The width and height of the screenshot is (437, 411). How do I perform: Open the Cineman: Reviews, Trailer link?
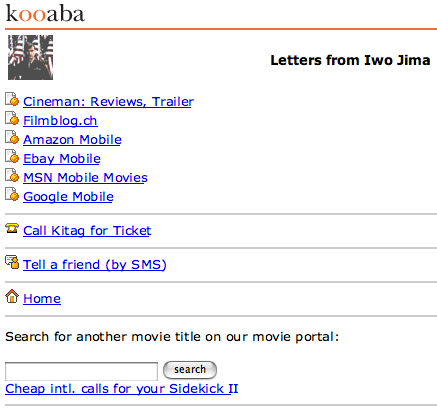(108, 101)
